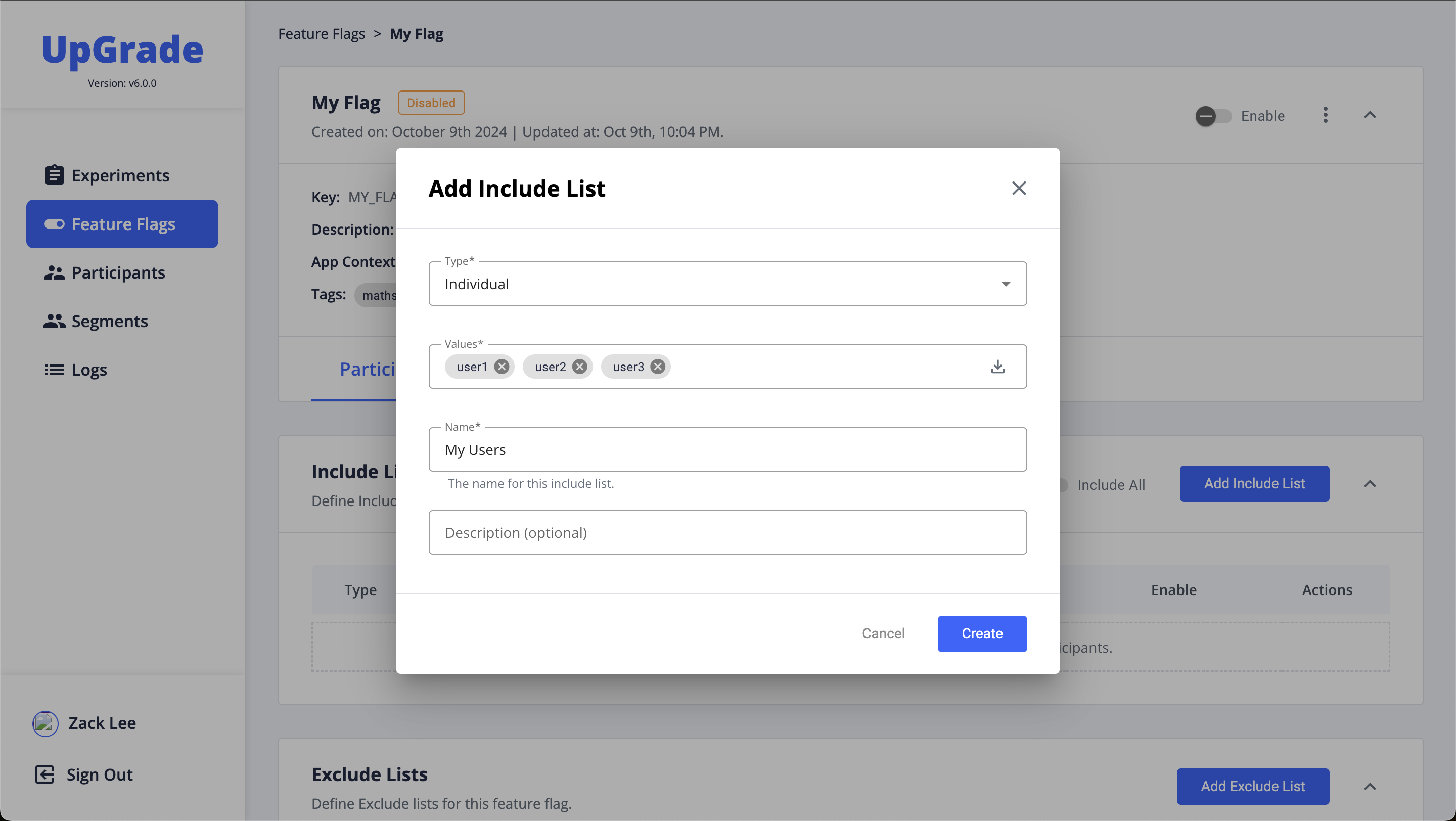Click the Create button

click(x=982, y=633)
